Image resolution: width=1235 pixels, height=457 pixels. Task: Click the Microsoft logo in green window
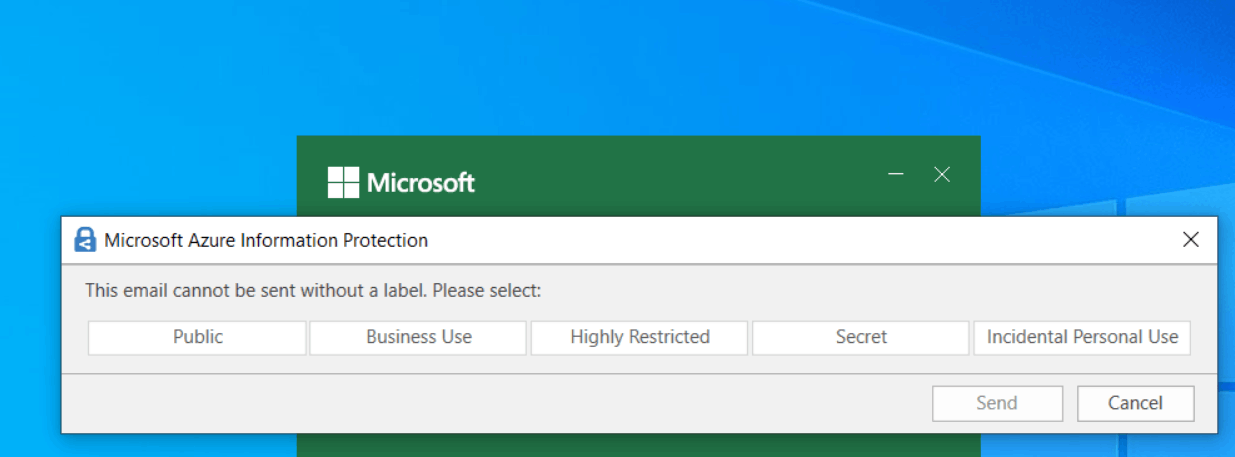click(401, 183)
